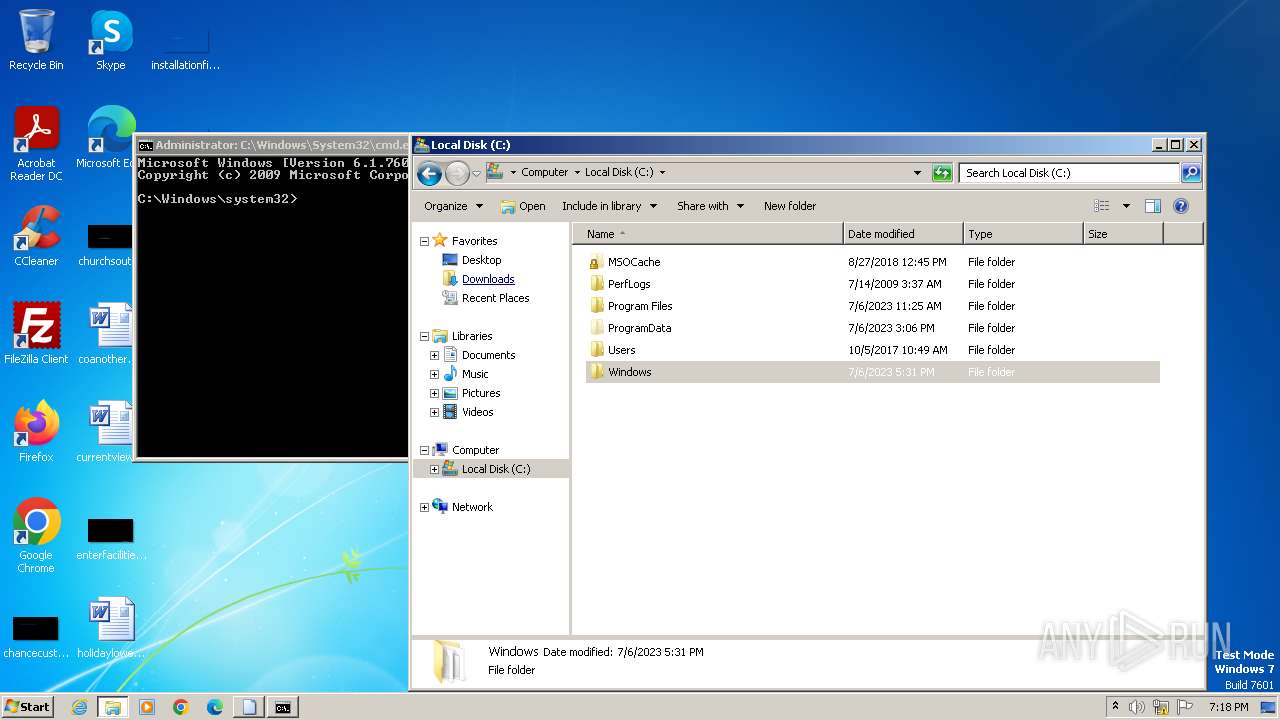This screenshot has width=1280, height=720.
Task: Select the PerfLogs folder
Action: click(629, 284)
